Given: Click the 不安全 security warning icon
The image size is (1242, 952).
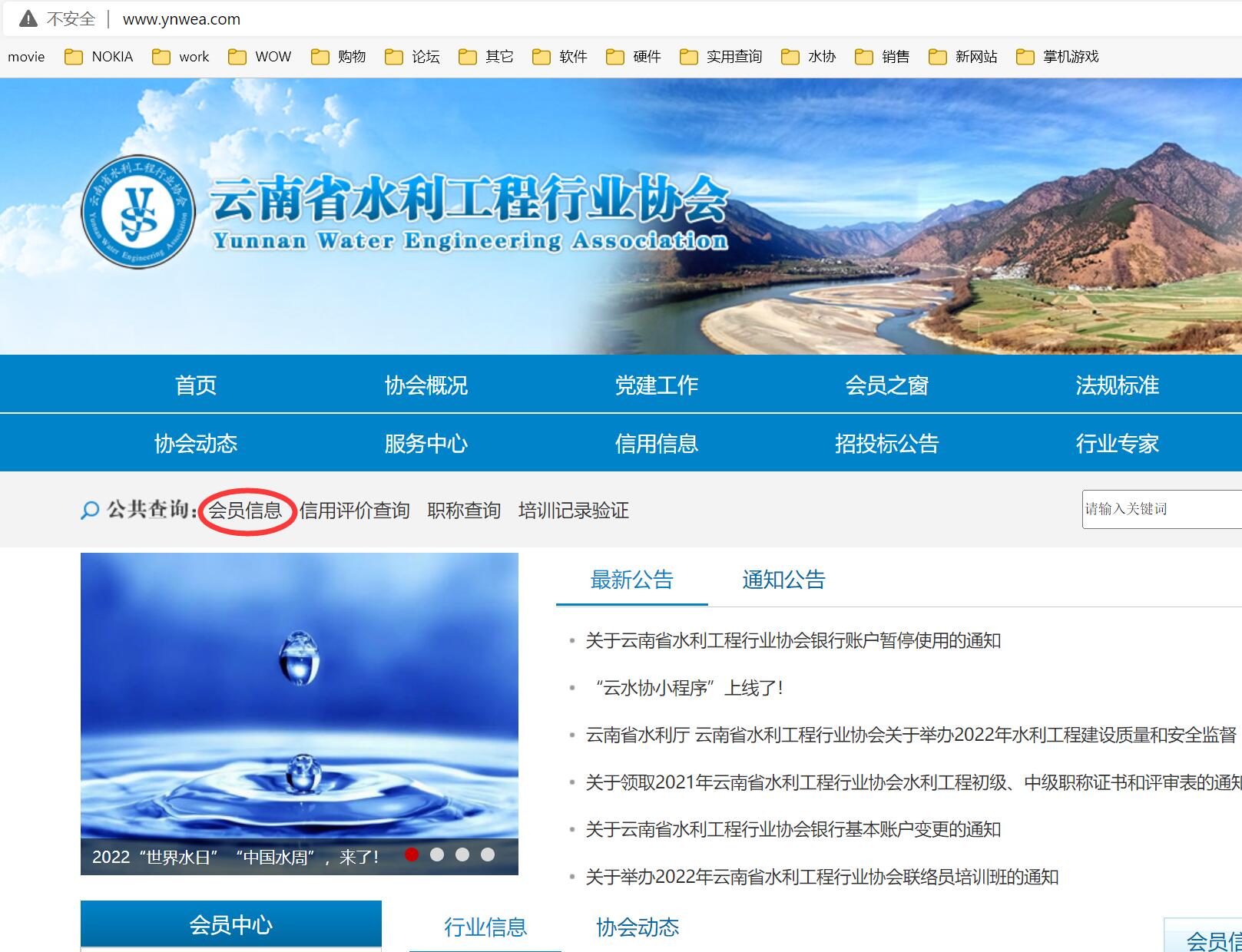Looking at the screenshot, I should point(28,18).
